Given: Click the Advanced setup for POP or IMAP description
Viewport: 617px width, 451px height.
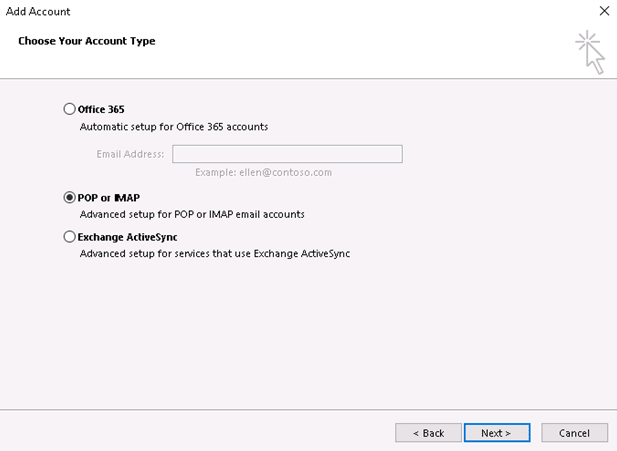Looking at the screenshot, I should (192, 214).
